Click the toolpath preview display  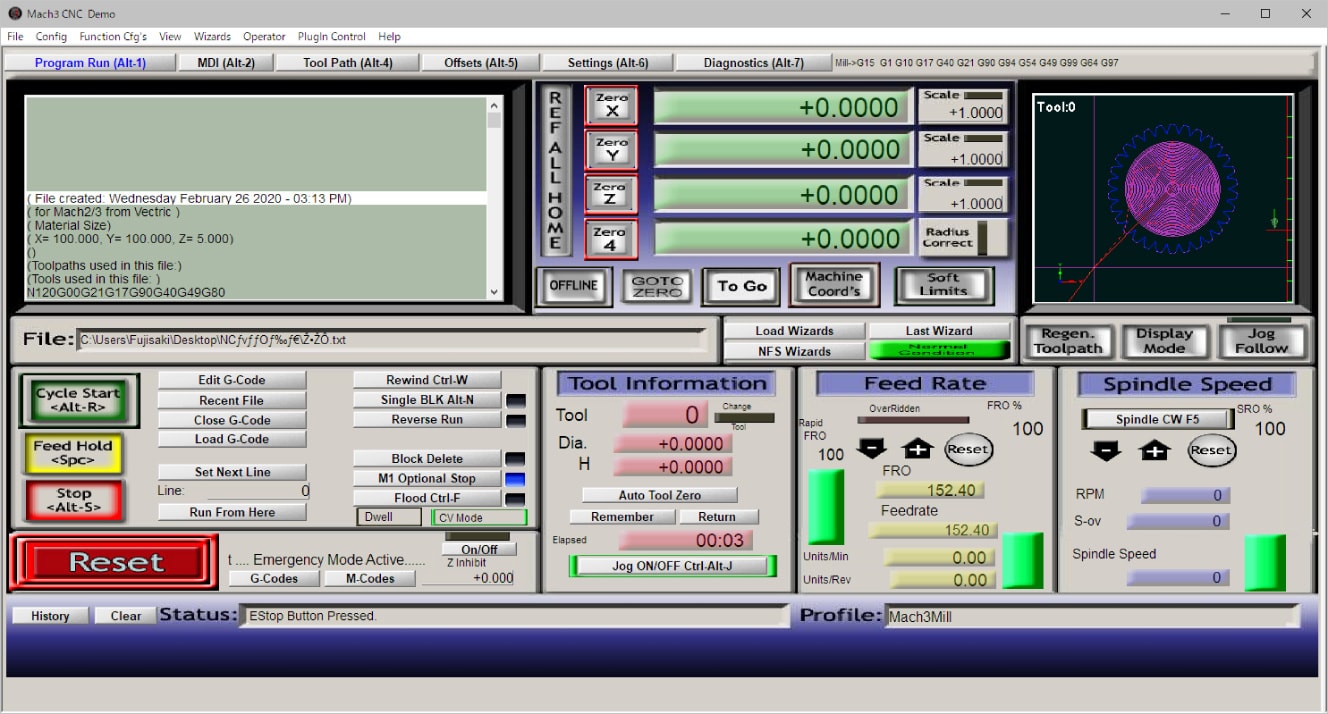1163,198
